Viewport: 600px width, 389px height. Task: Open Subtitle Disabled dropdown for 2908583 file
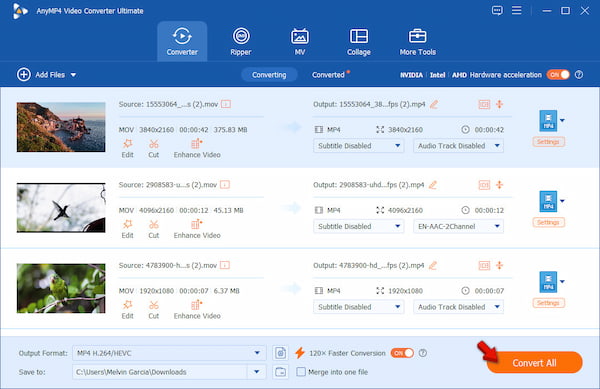point(359,226)
